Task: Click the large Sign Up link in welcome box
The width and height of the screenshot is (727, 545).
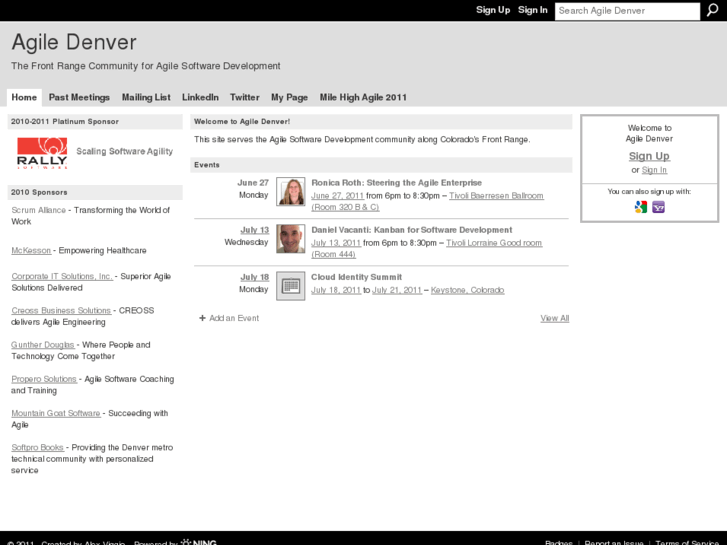Action: [x=649, y=156]
